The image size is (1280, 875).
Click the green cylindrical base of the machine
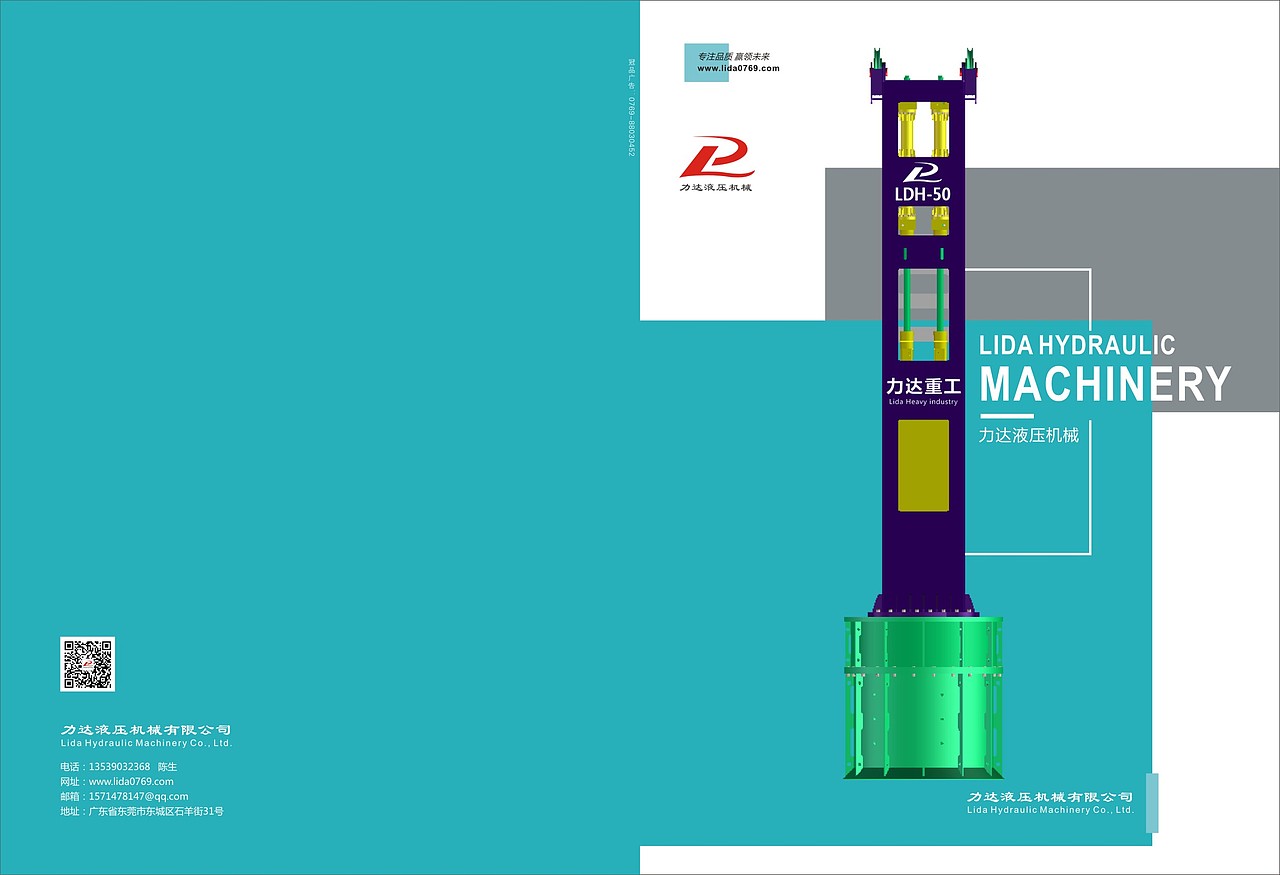click(923, 697)
